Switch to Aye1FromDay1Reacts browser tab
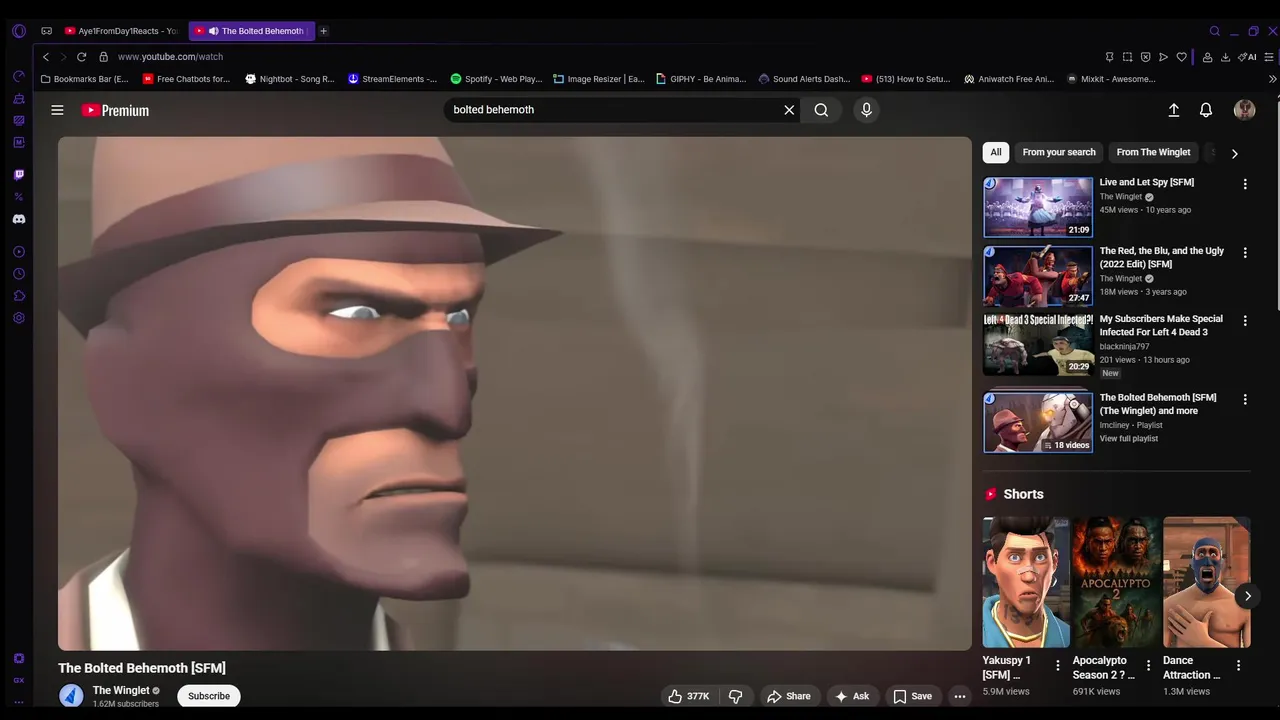 pyautogui.click(x=121, y=31)
